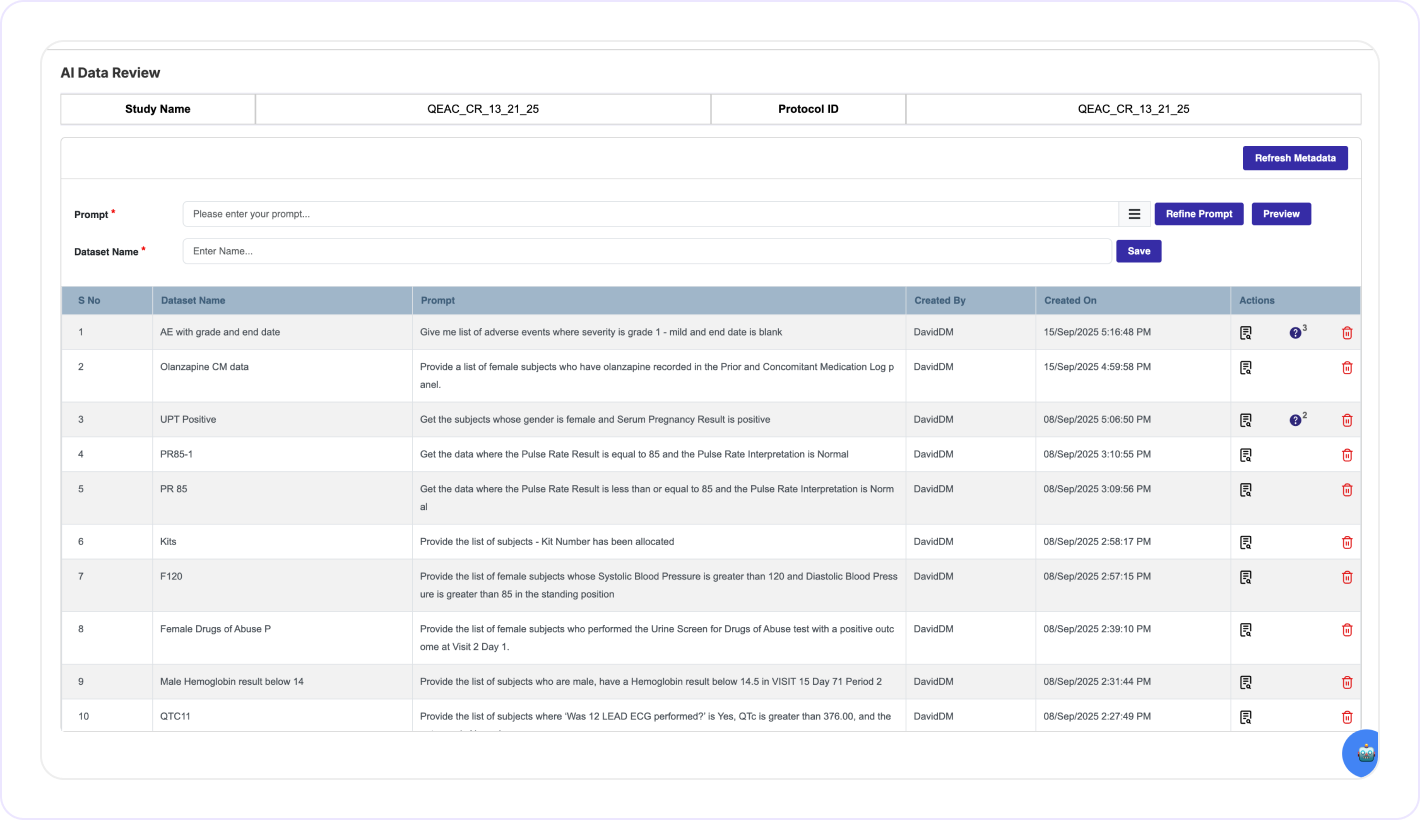Open the view dataset icon for AE with grade and end date
Screen dimensions: 1420x820
pyautogui.click(x=1246, y=332)
